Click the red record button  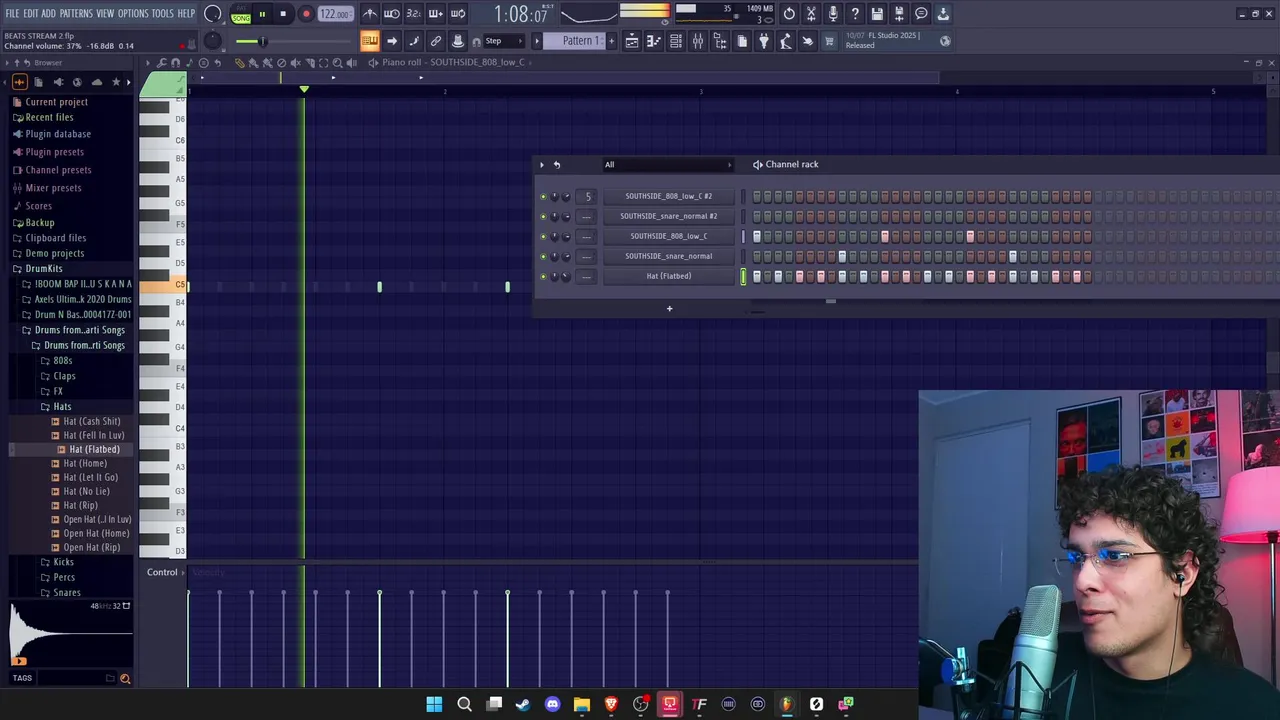pos(306,14)
